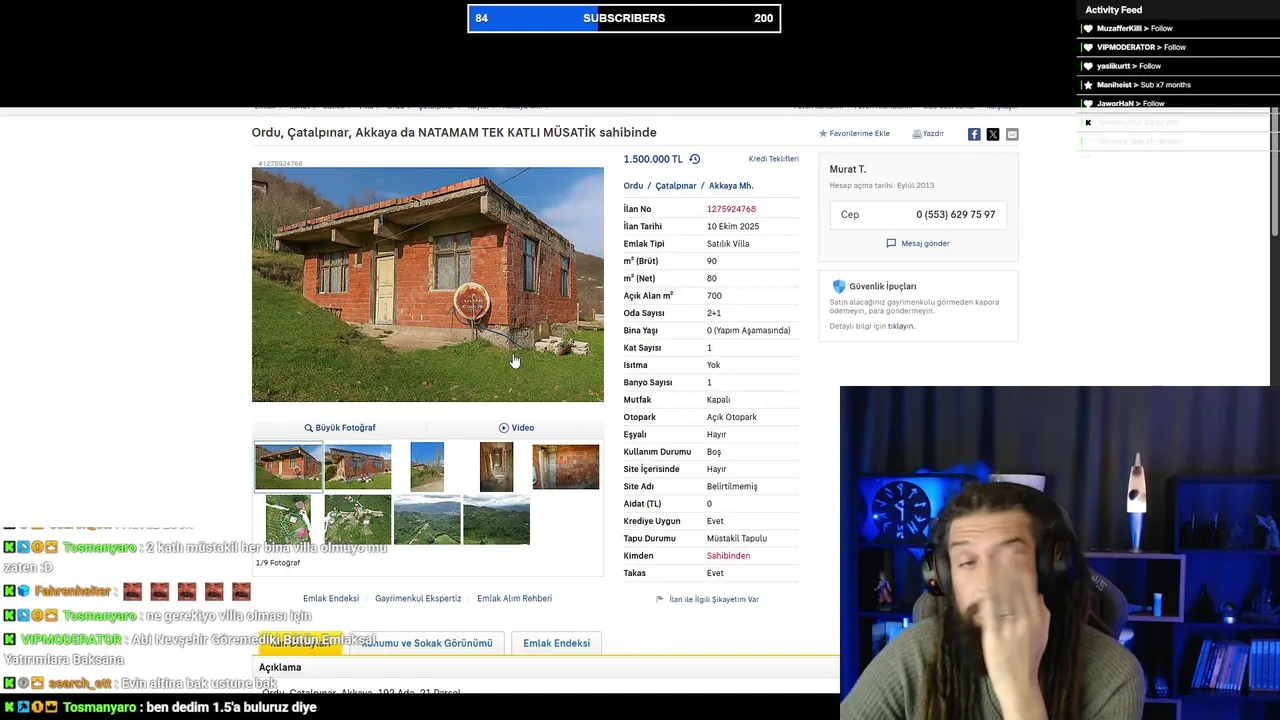1280x720 pixels.
Task: Select the first thumbnail showing the house front
Action: (289, 467)
